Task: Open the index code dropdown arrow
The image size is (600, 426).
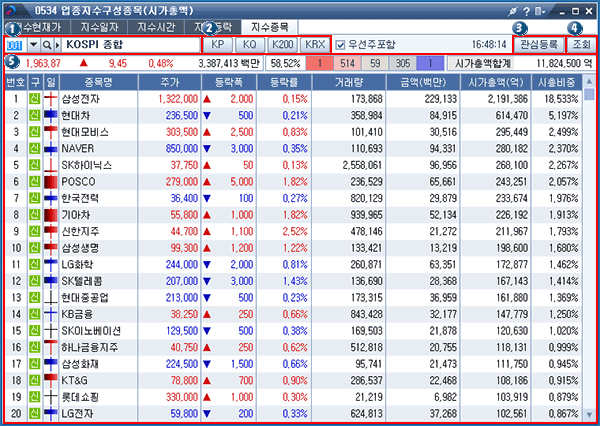Action: (x=34, y=45)
